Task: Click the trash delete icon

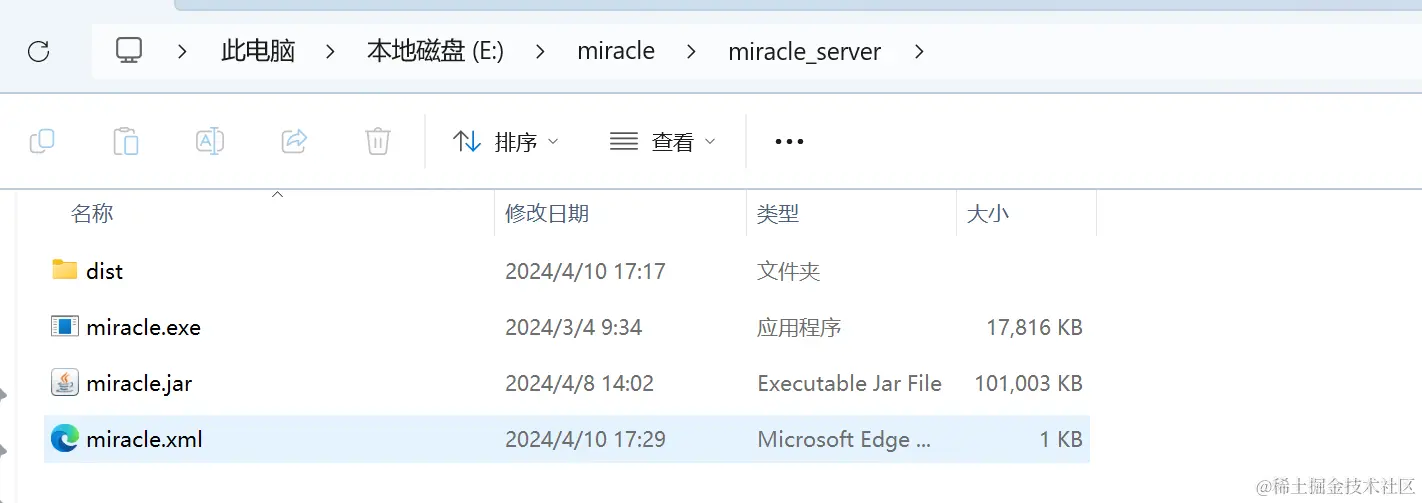Action: 377,142
